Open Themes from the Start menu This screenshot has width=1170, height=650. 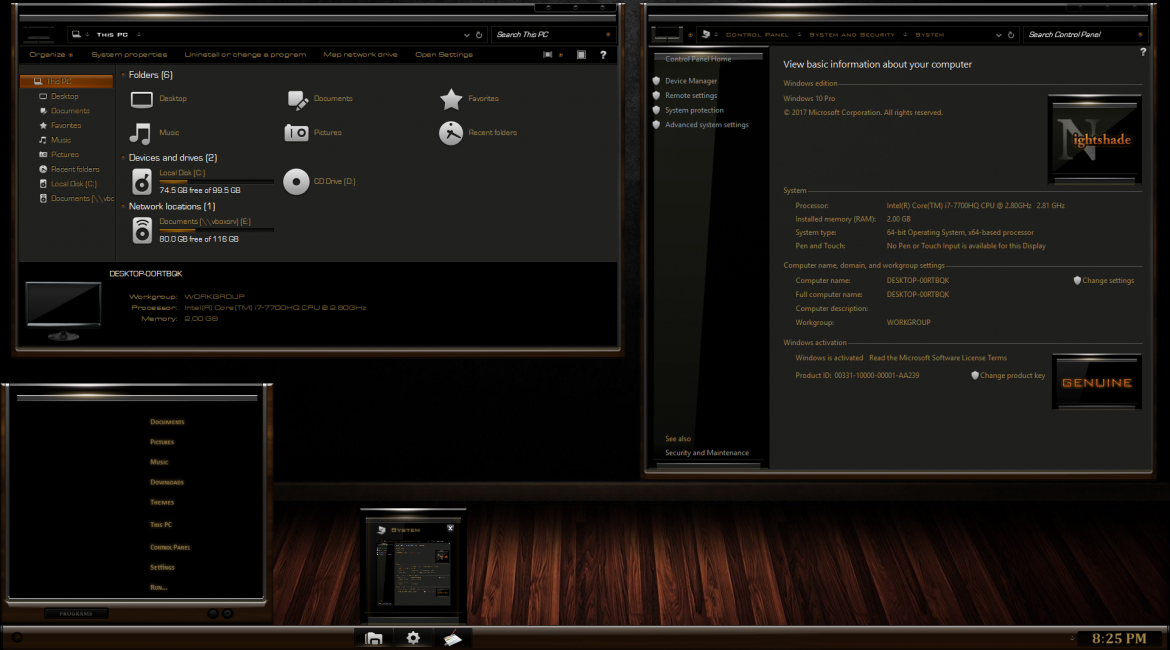(x=162, y=503)
